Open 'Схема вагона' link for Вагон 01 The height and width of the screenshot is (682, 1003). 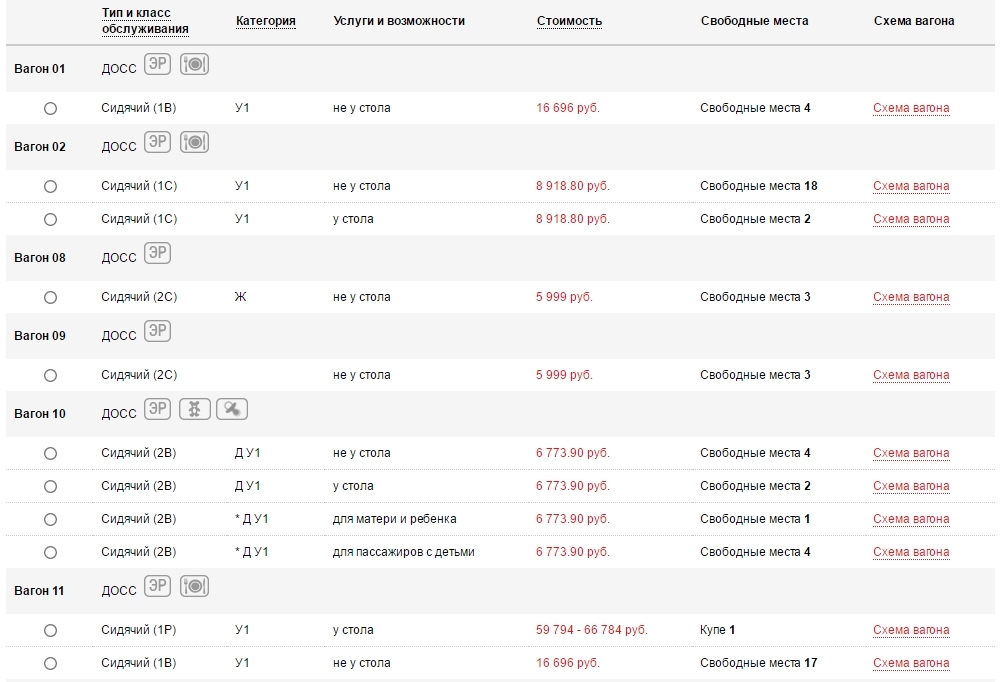pyautogui.click(x=910, y=108)
